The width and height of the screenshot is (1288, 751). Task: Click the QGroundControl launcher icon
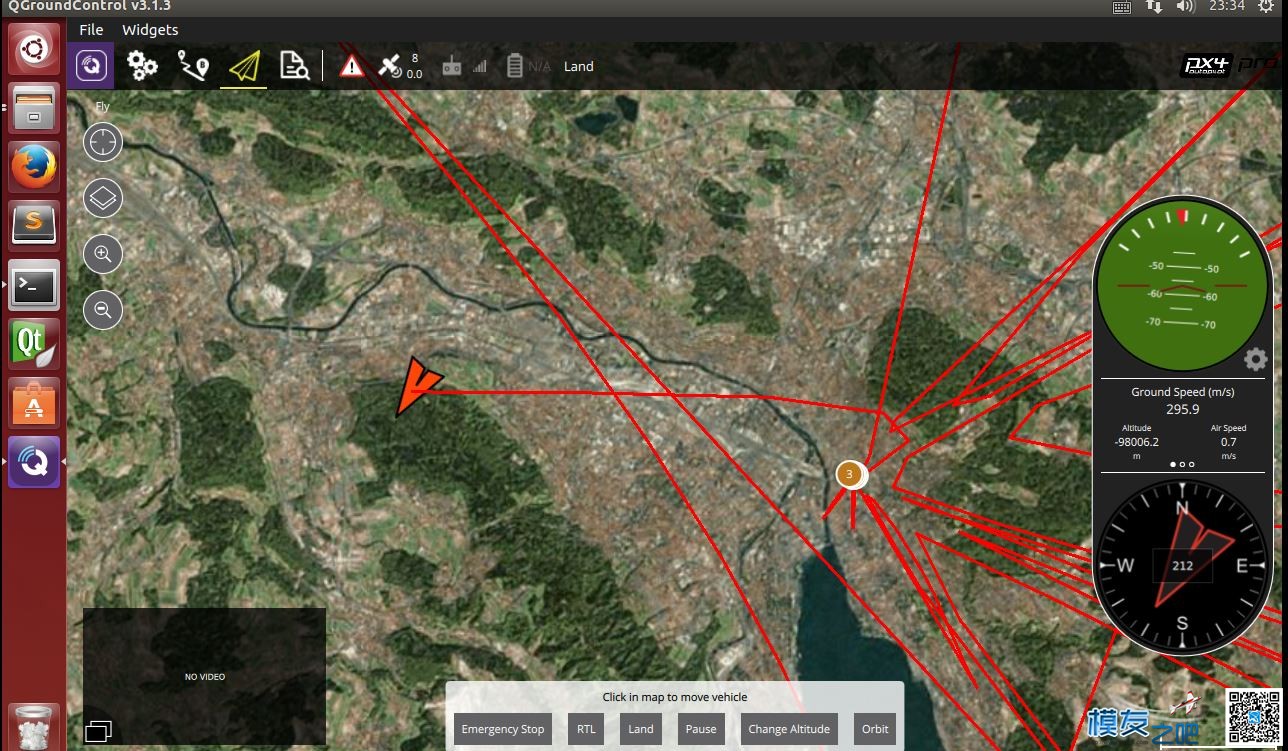(35, 462)
